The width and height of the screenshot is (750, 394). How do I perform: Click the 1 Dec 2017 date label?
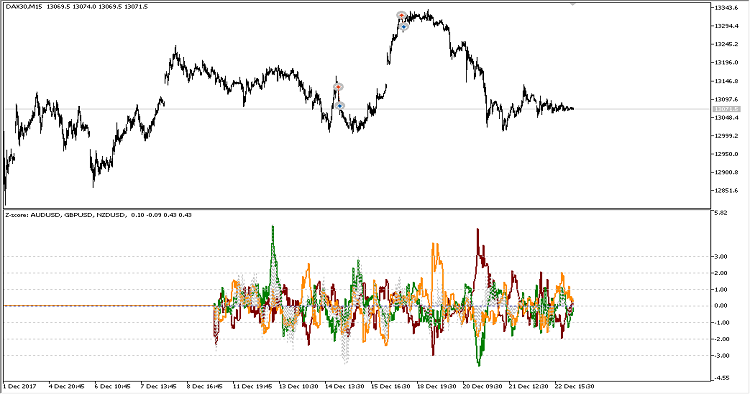coord(20,386)
